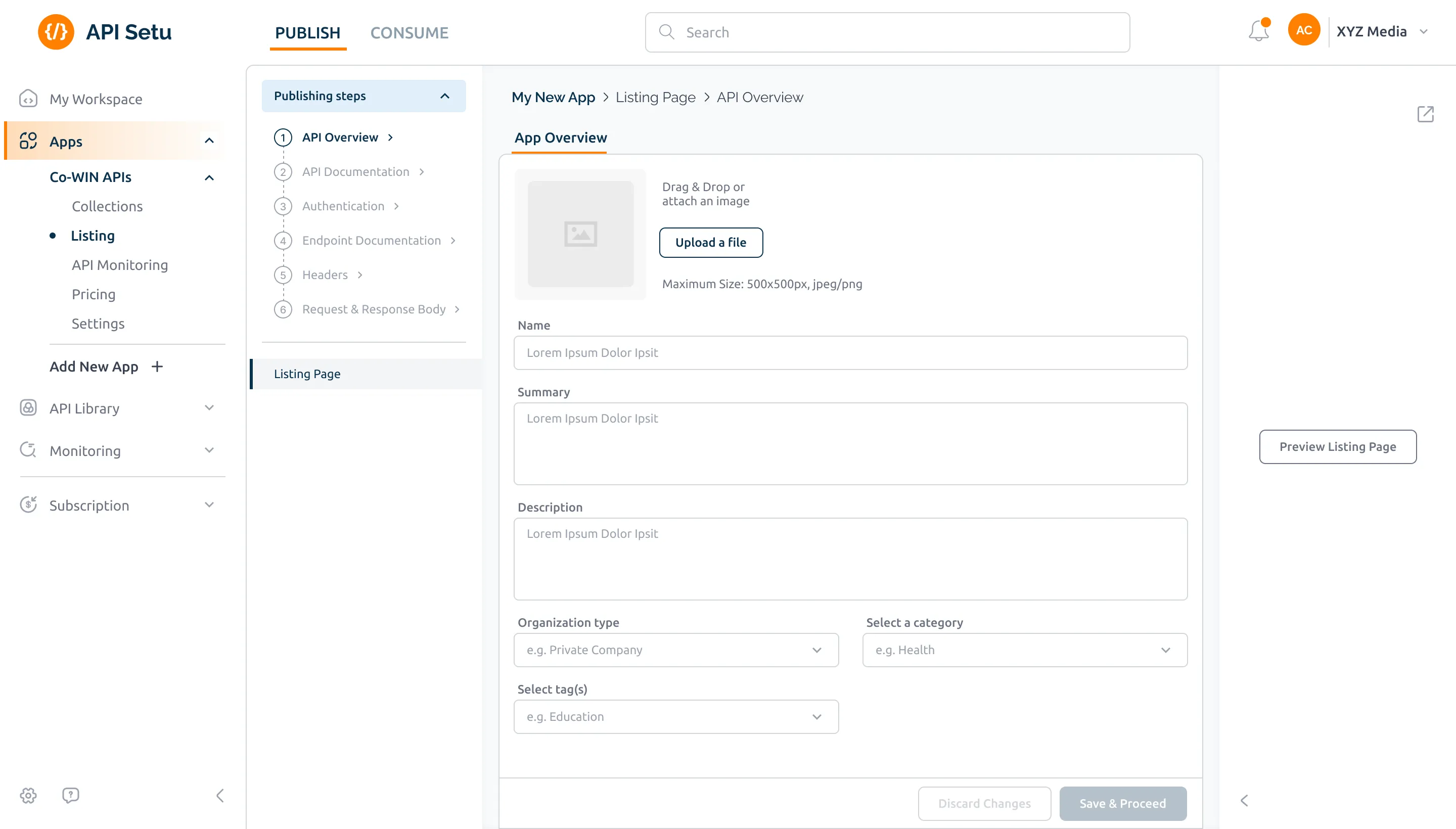The width and height of the screenshot is (1456, 829).
Task: Expand the API Library section
Action: click(x=209, y=407)
